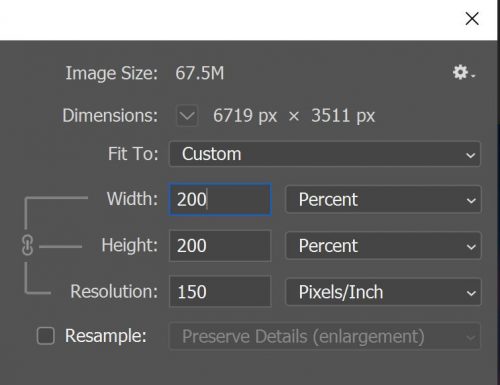Click the Width label

132,199
